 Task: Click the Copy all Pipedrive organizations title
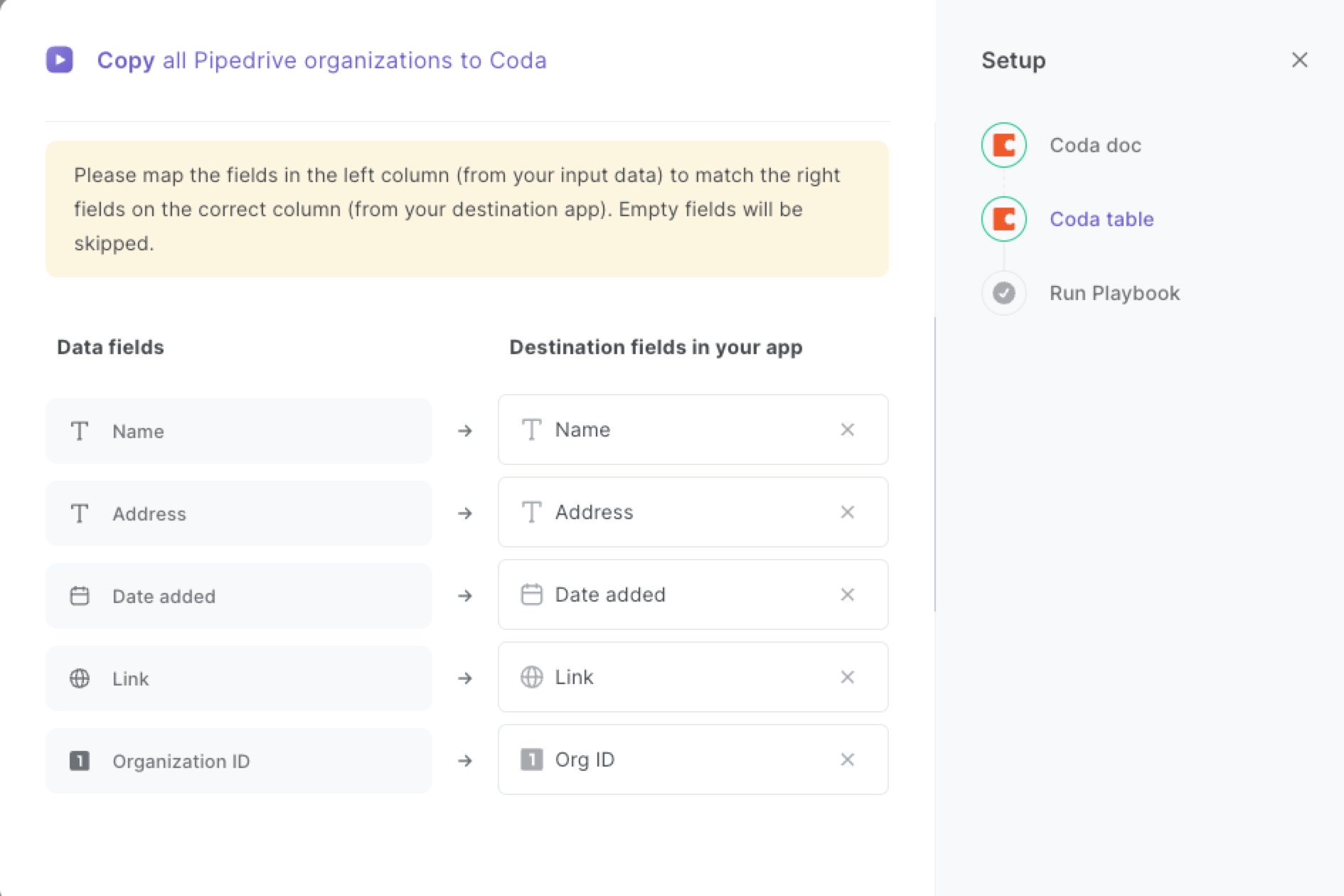point(321,60)
